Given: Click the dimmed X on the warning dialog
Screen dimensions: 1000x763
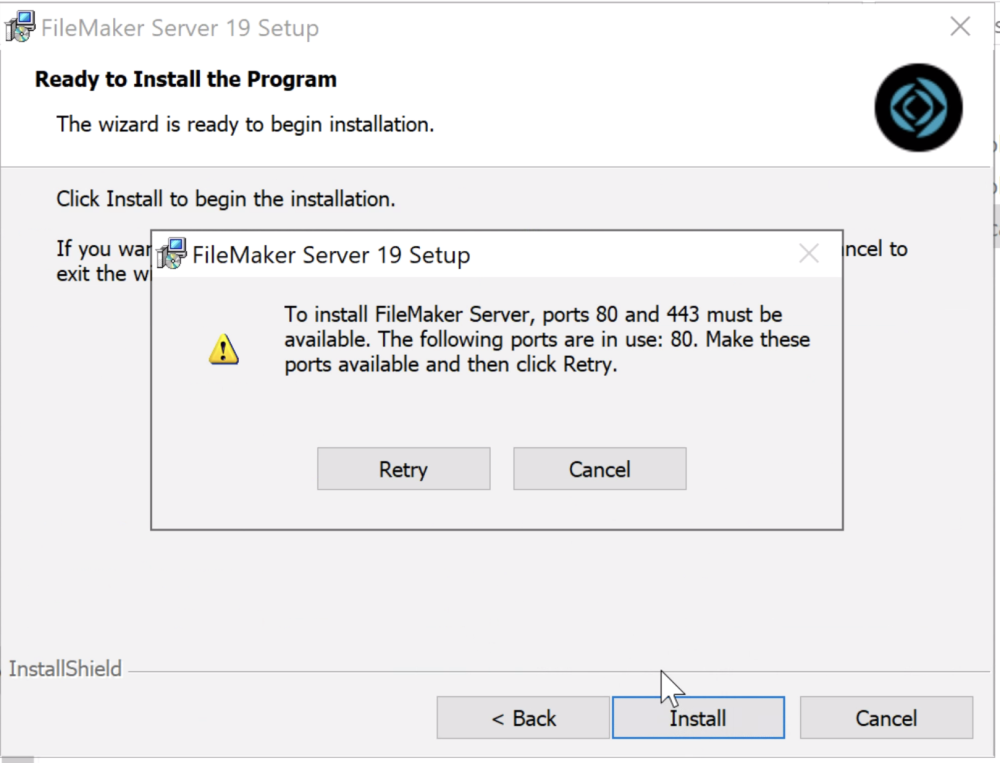Looking at the screenshot, I should pos(808,253).
